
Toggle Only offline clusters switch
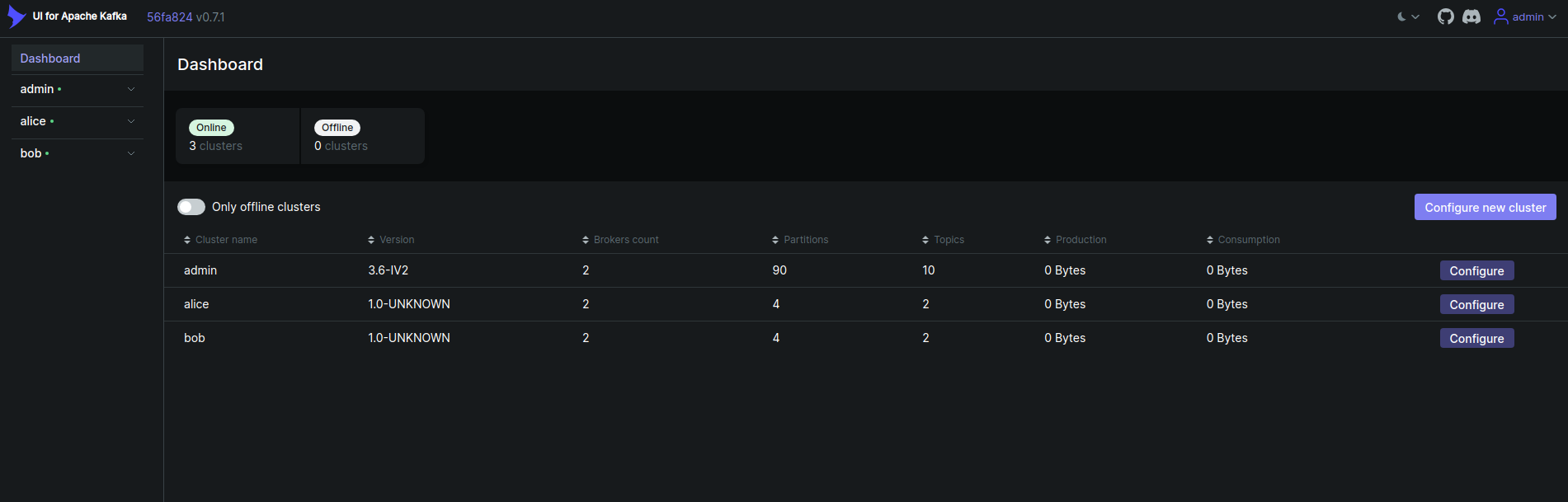tap(191, 207)
